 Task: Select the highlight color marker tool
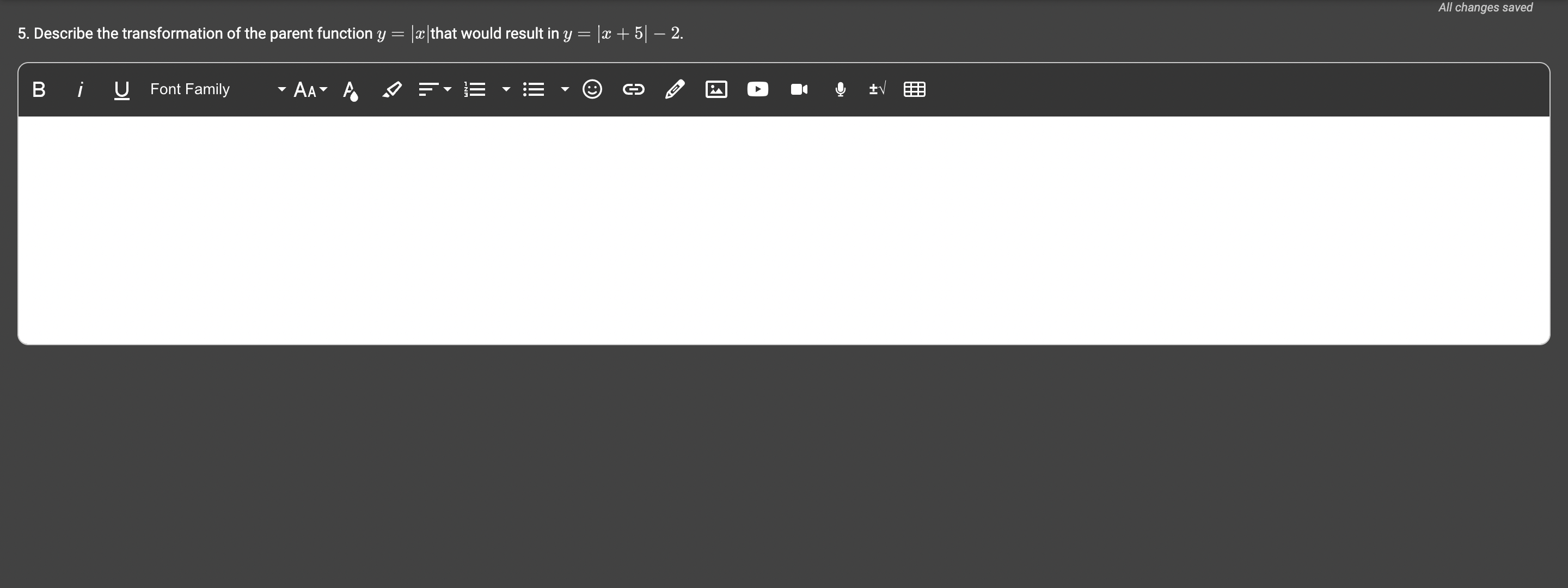click(x=391, y=89)
